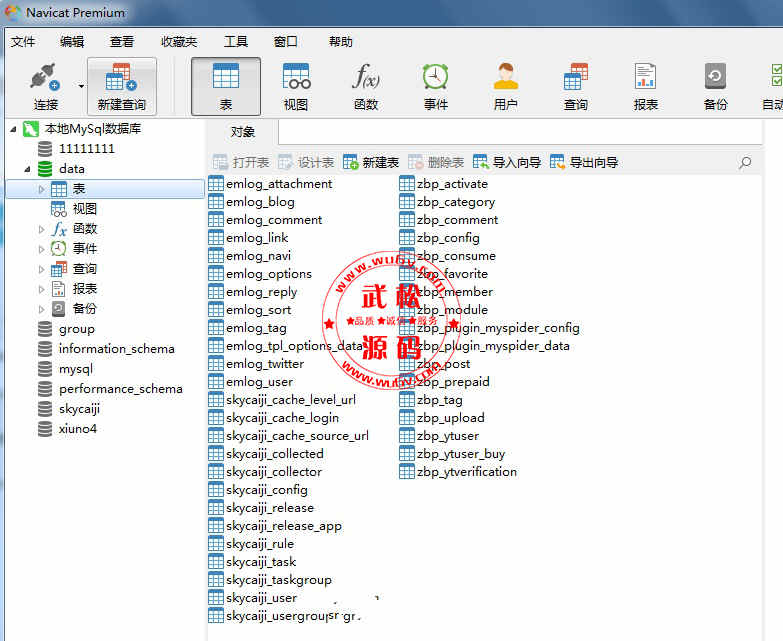Expand the 函数 tree node arrow
The image size is (783, 641).
click(41, 229)
